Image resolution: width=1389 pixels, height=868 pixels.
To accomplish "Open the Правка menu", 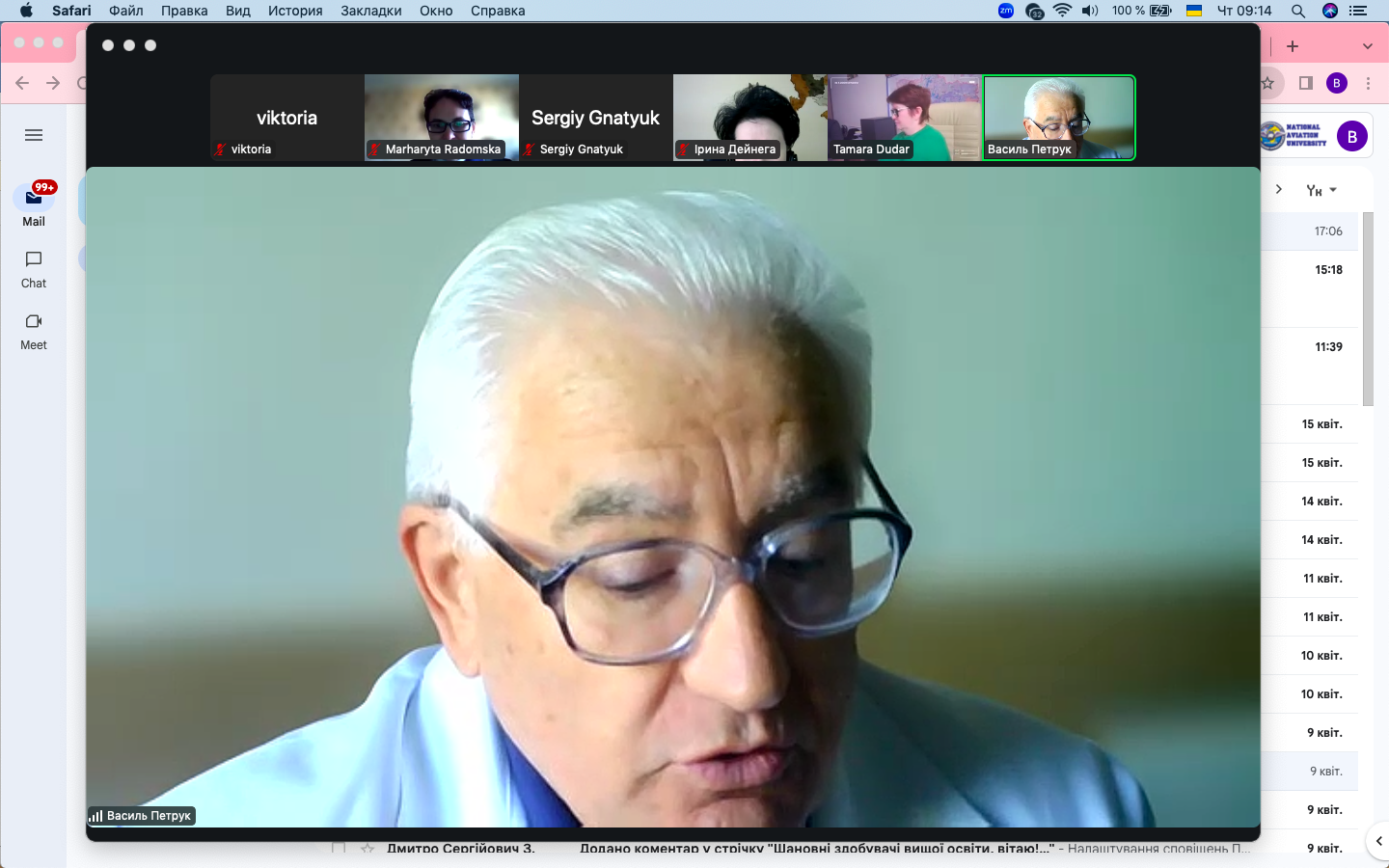I will tap(184, 11).
